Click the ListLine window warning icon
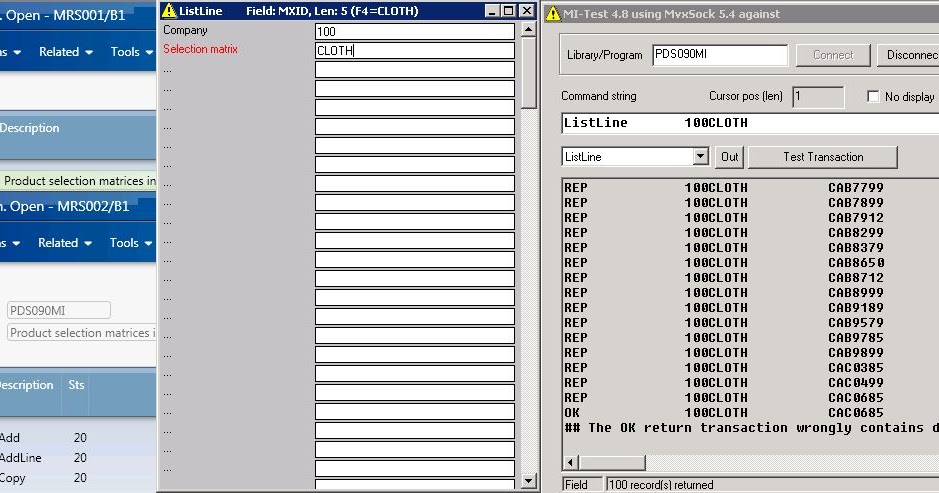Screen dimensions: 939x493 pyautogui.click(x=169, y=11)
